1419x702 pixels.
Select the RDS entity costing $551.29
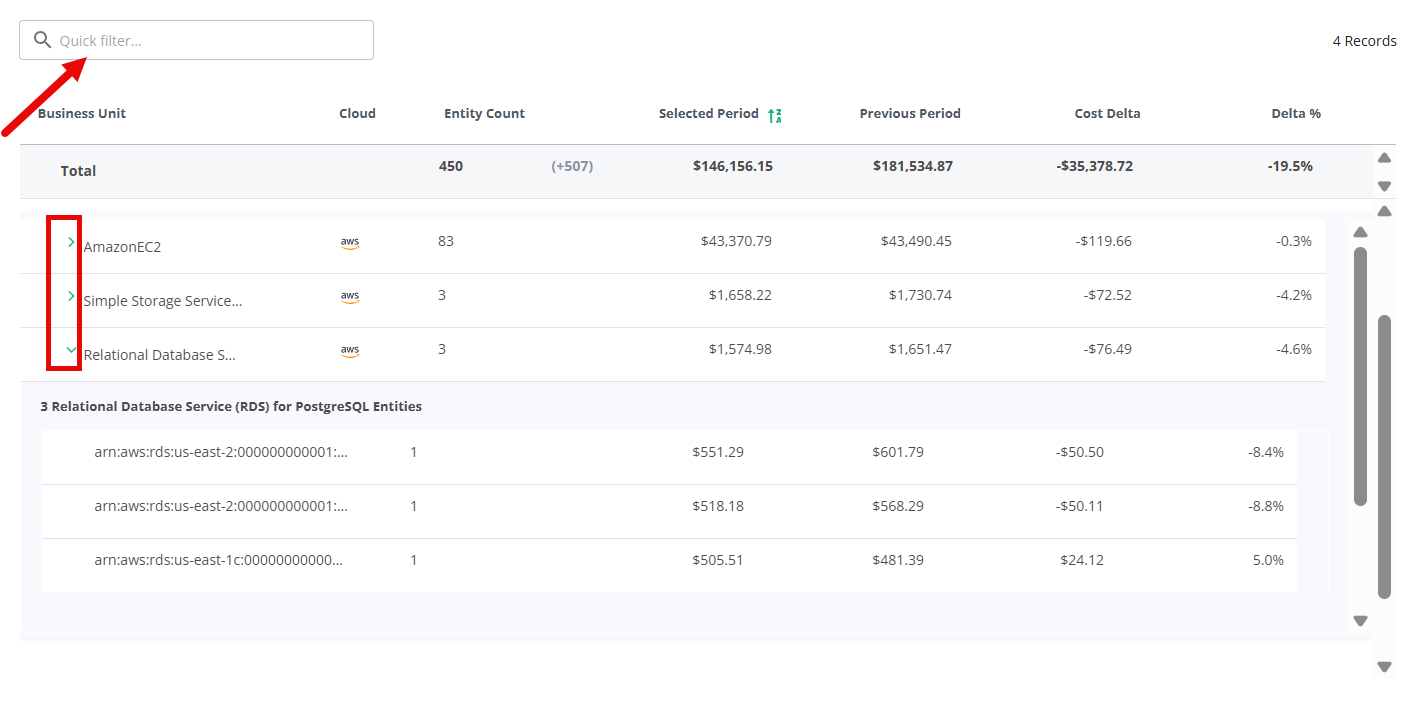pyautogui.click(x=219, y=452)
